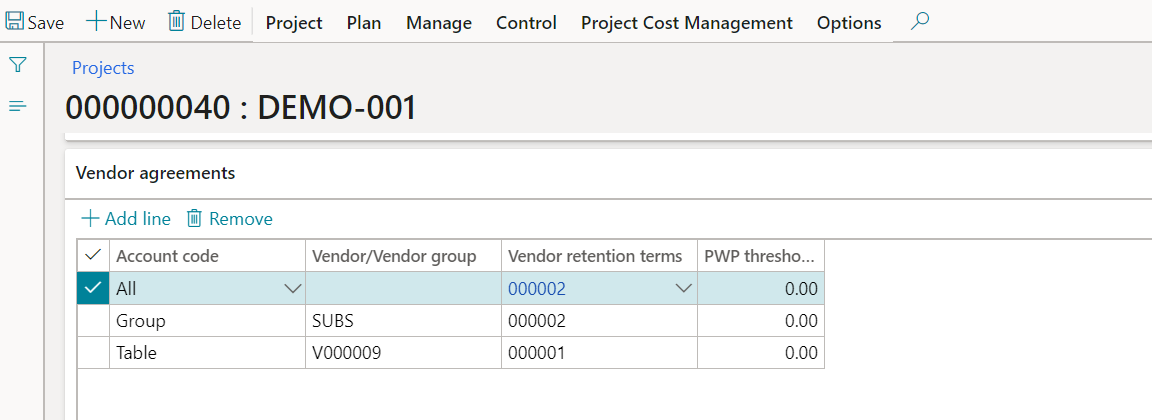Select the Group row checkbox
The image size is (1152, 420).
click(93, 321)
